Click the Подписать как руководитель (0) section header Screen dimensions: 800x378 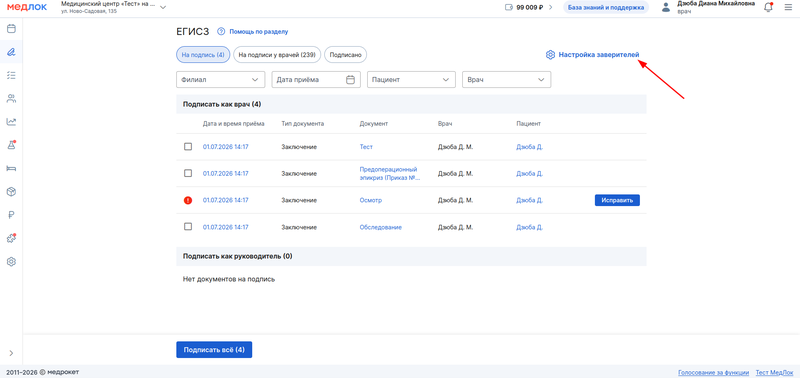point(411,256)
